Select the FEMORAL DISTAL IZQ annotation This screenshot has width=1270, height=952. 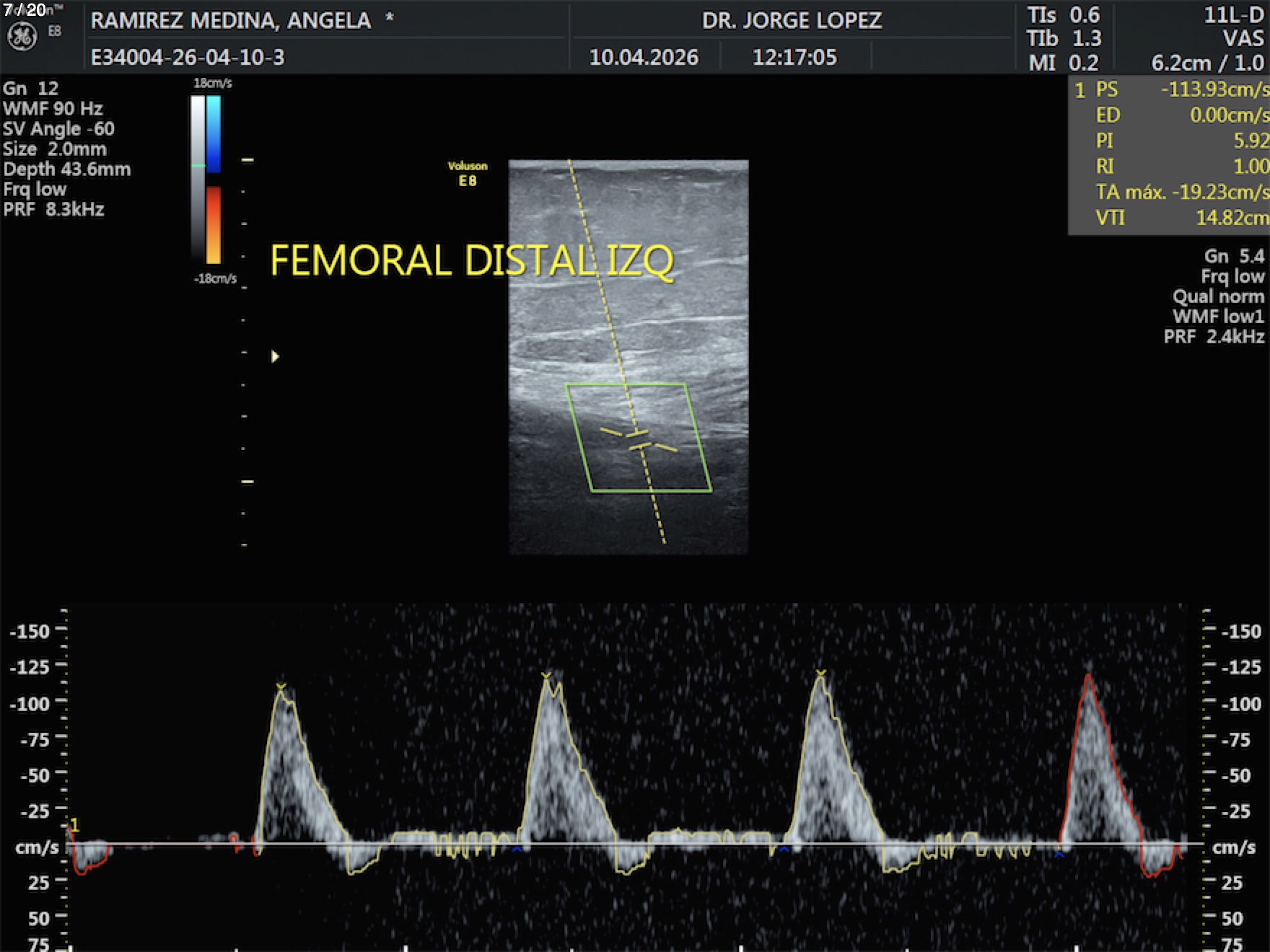[x=472, y=260]
